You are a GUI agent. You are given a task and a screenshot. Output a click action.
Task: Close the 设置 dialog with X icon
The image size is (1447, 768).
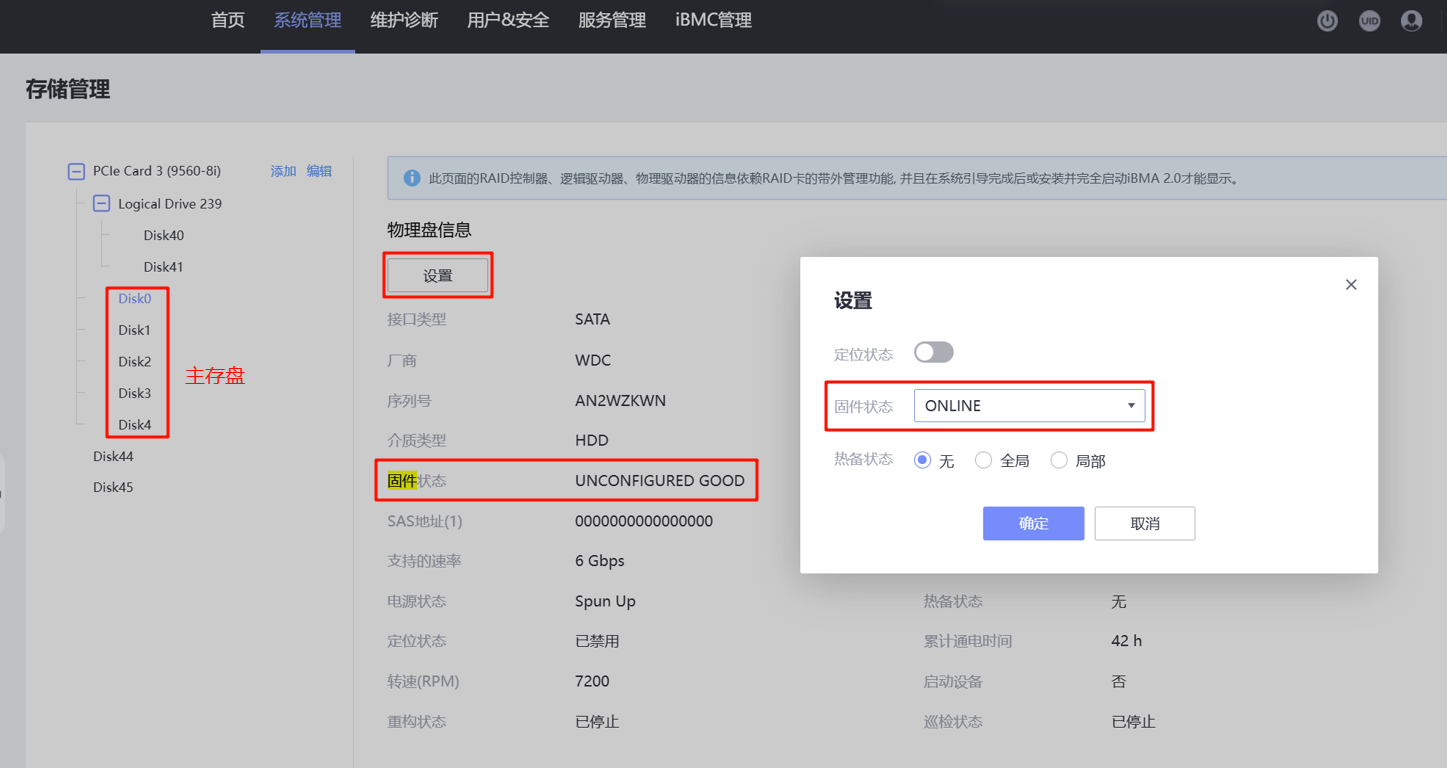point(1351,285)
